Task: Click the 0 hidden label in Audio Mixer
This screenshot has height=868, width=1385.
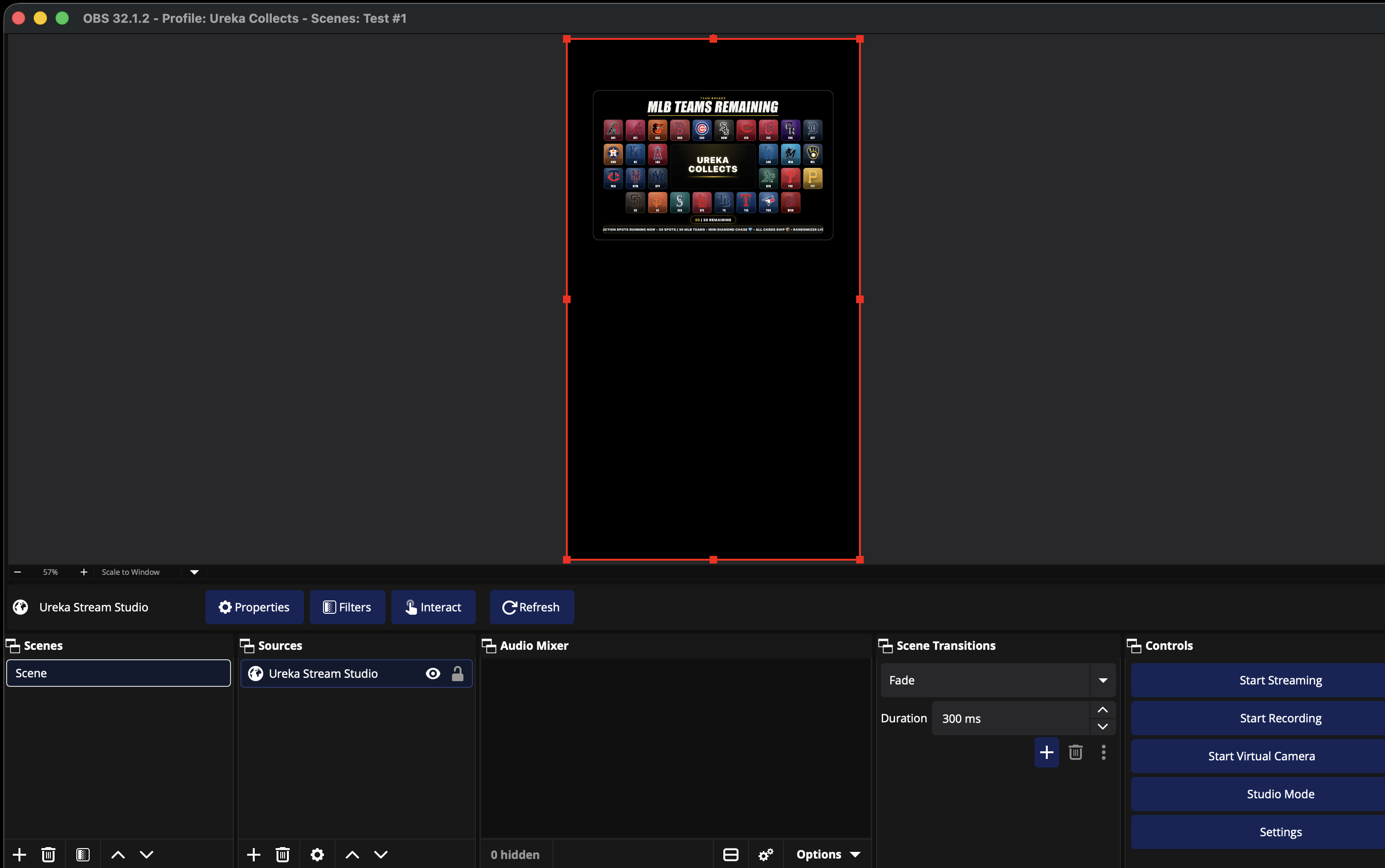Action: coord(515,854)
